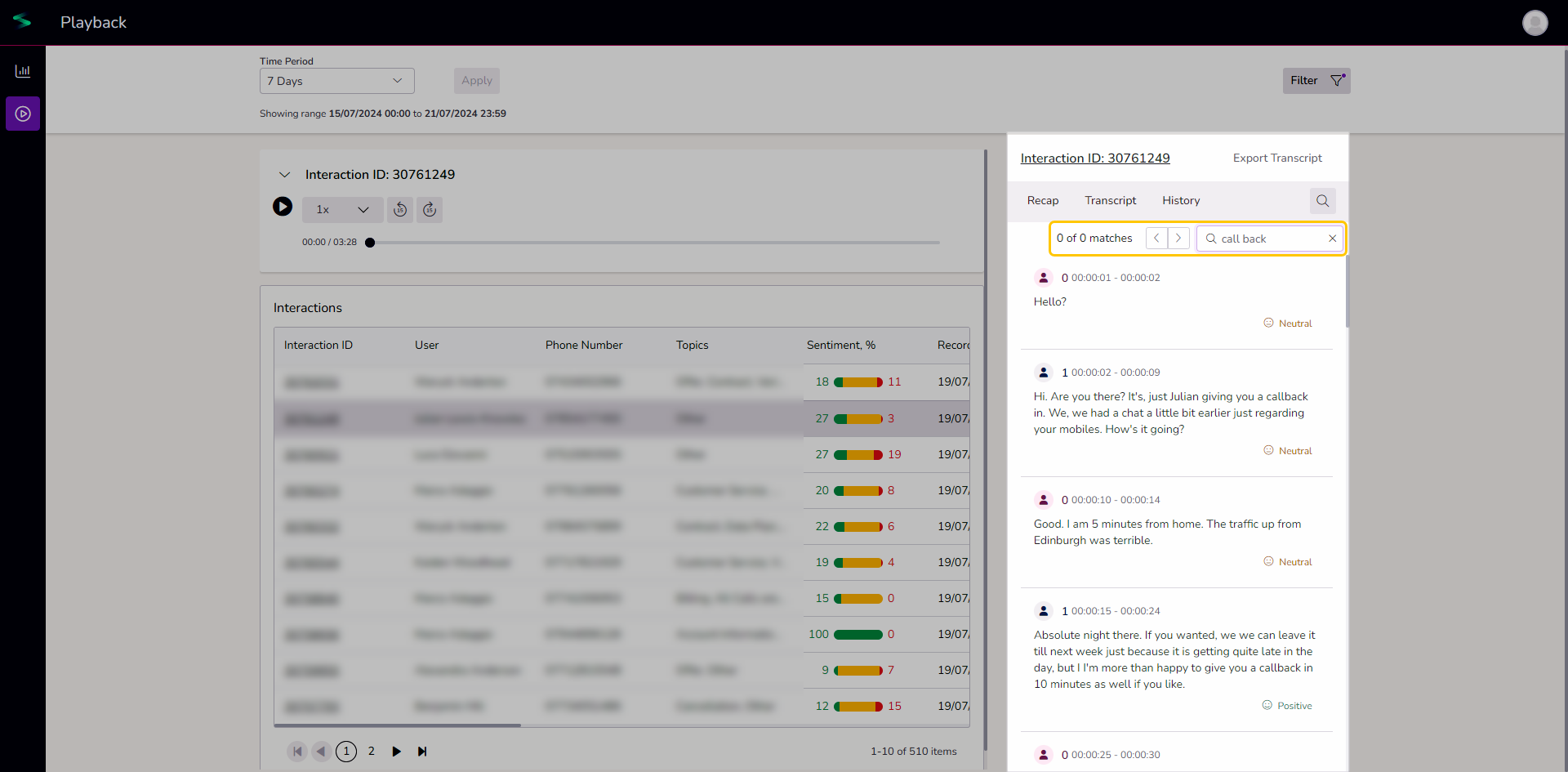Open the Time Period 7 Days dropdown

click(336, 81)
